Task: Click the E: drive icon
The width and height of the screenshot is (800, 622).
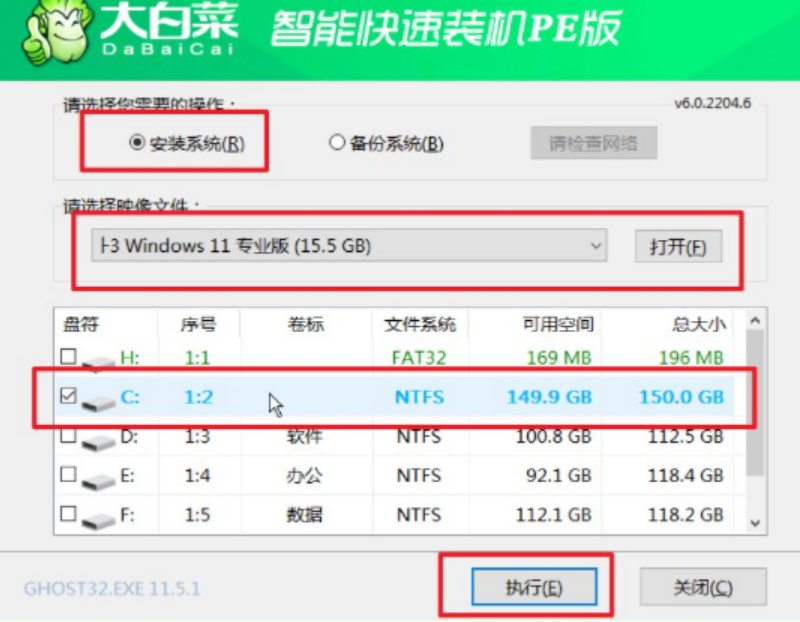Action: (98, 481)
